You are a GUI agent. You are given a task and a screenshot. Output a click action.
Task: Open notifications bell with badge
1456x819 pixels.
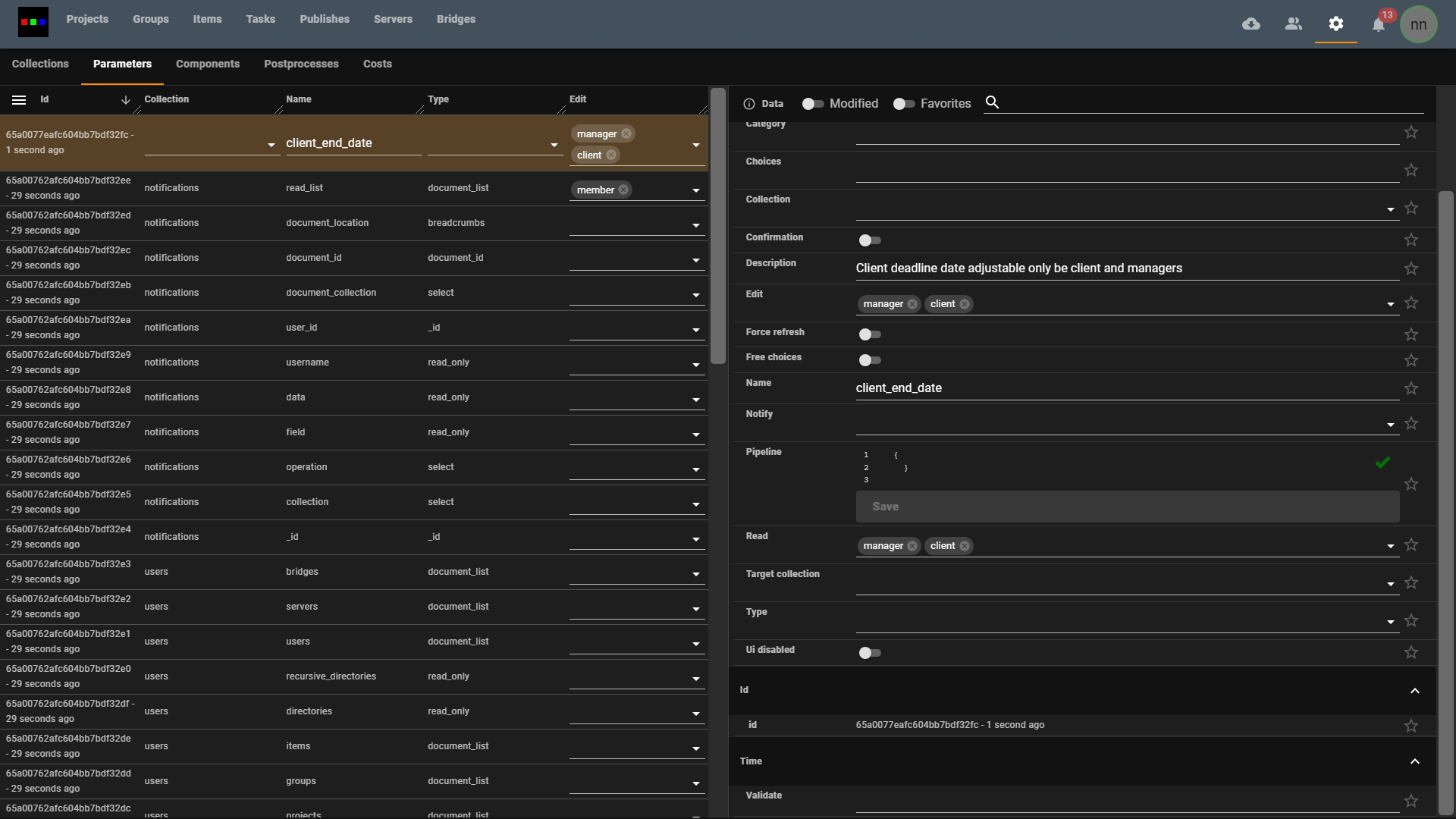coord(1379,25)
